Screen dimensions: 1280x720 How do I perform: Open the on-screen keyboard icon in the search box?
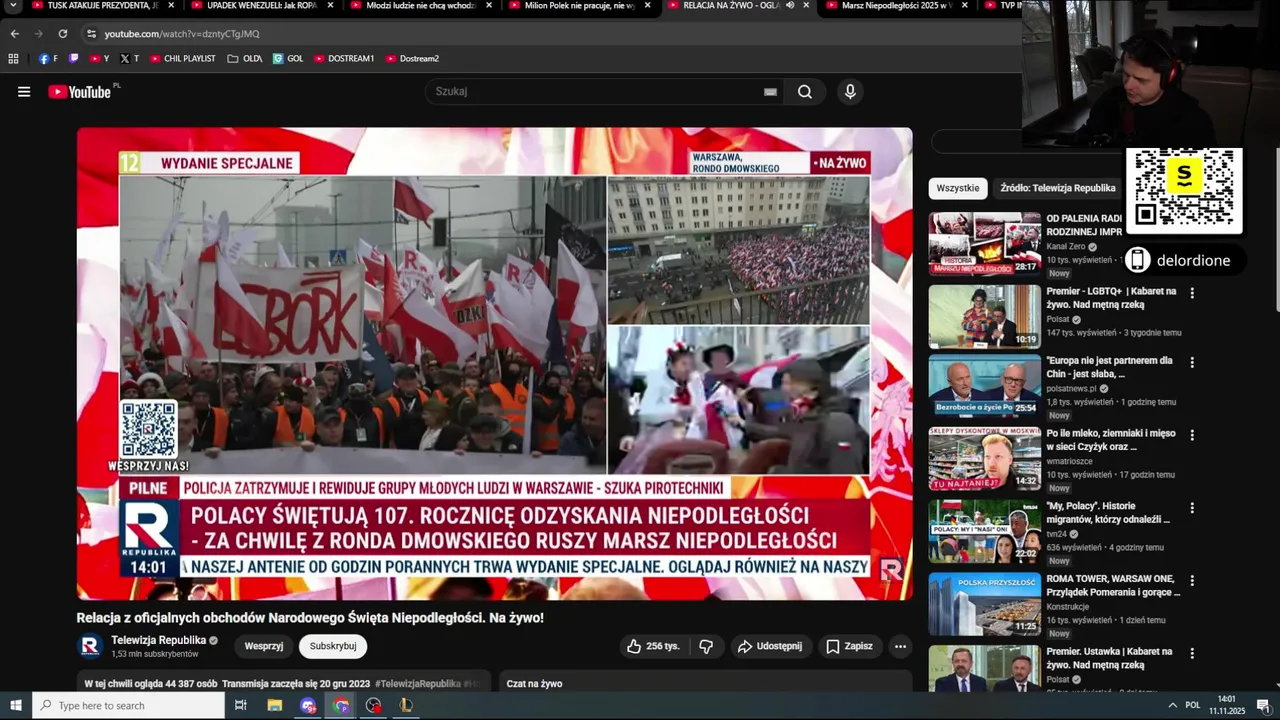tap(770, 92)
